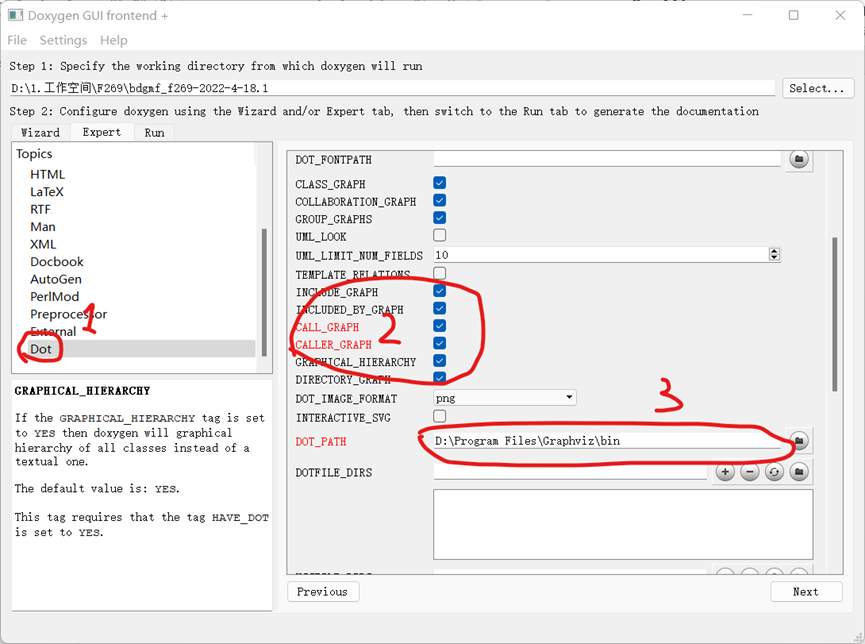
Task: Select Docbook topic
Action: (x=57, y=262)
